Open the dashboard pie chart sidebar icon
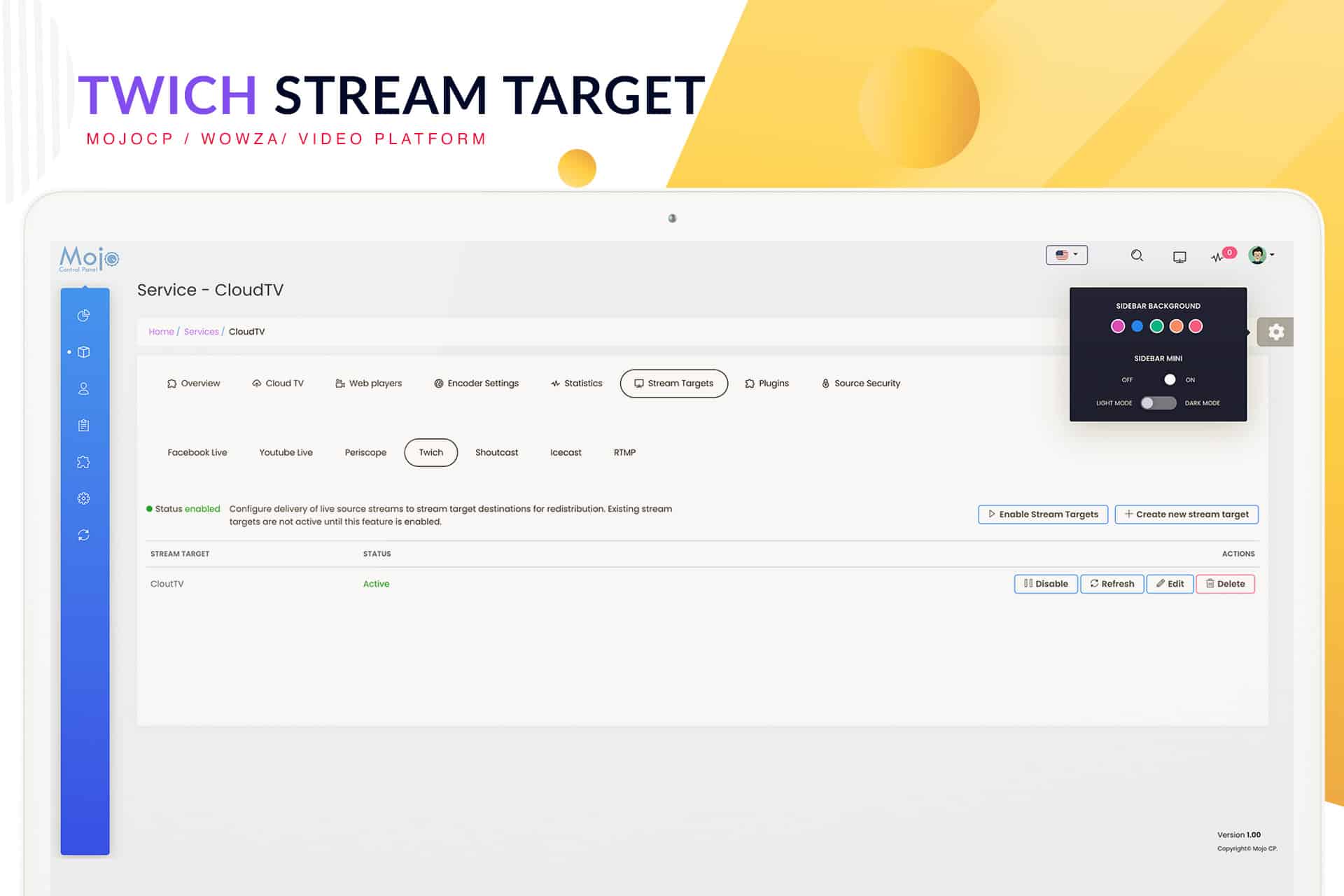Image resolution: width=1344 pixels, height=896 pixels. click(83, 316)
